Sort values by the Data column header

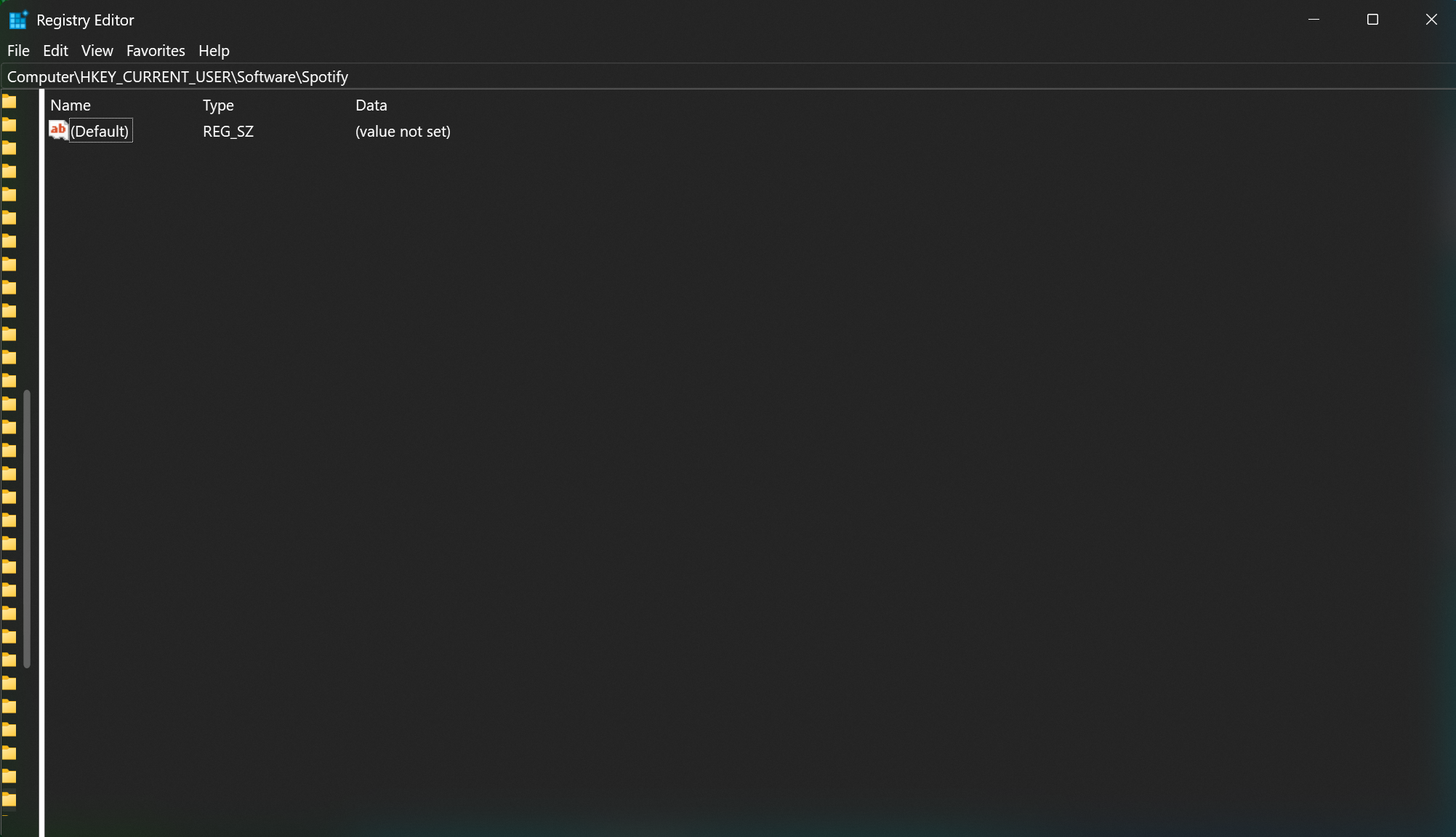coord(371,105)
